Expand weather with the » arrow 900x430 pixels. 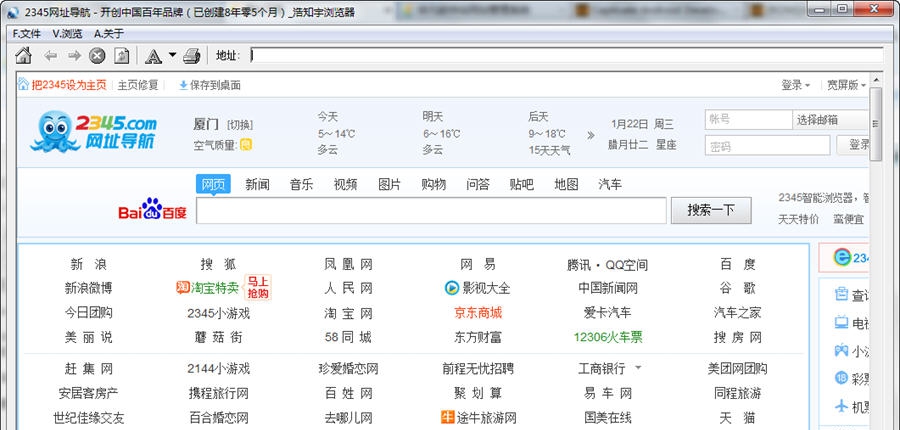tap(591, 135)
